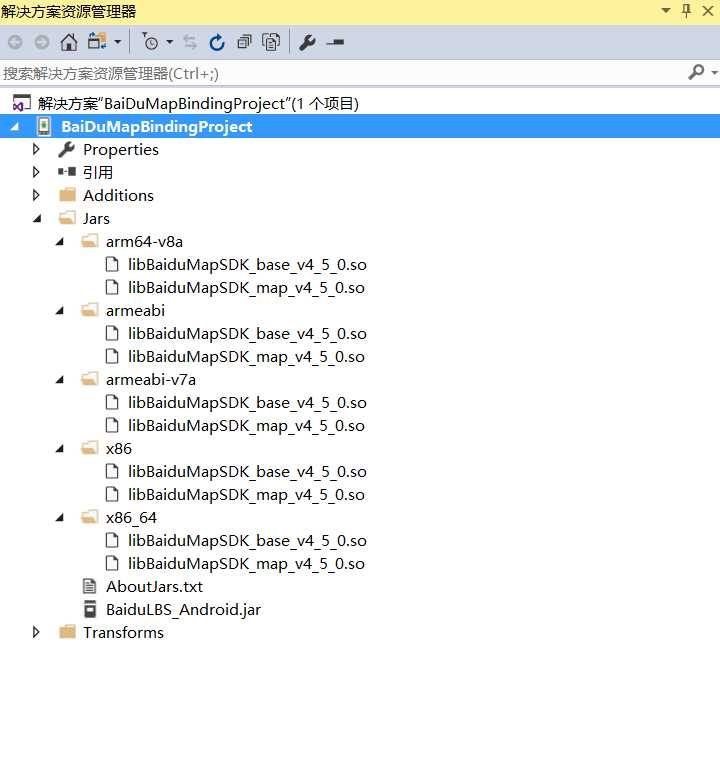Viewport: 720px width, 764px height.
Task: Click the Visual Studio solution icon
Action: 21,103
